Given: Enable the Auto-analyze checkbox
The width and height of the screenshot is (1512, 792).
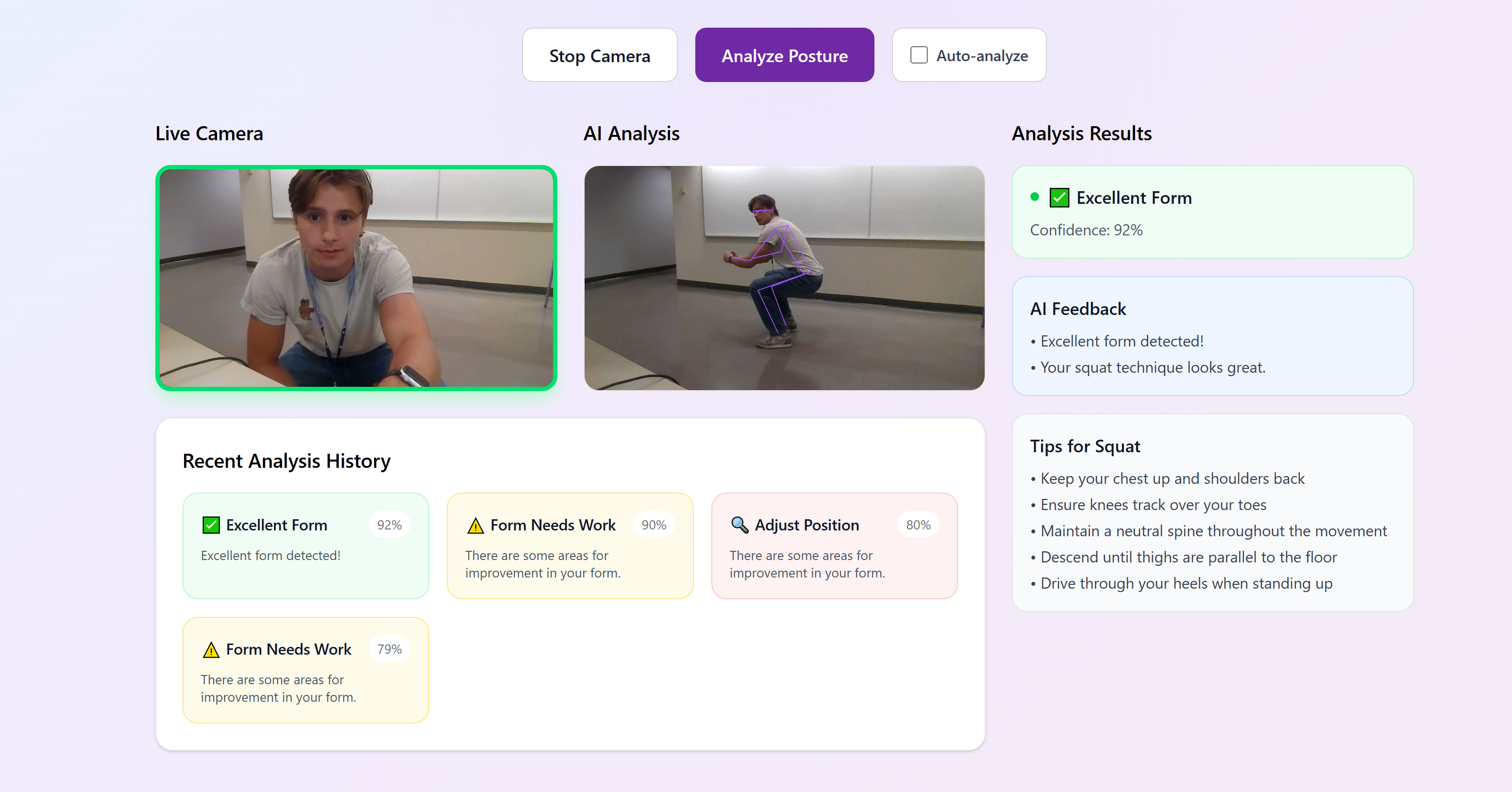Looking at the screenshot, I should [x=919, y=55].
